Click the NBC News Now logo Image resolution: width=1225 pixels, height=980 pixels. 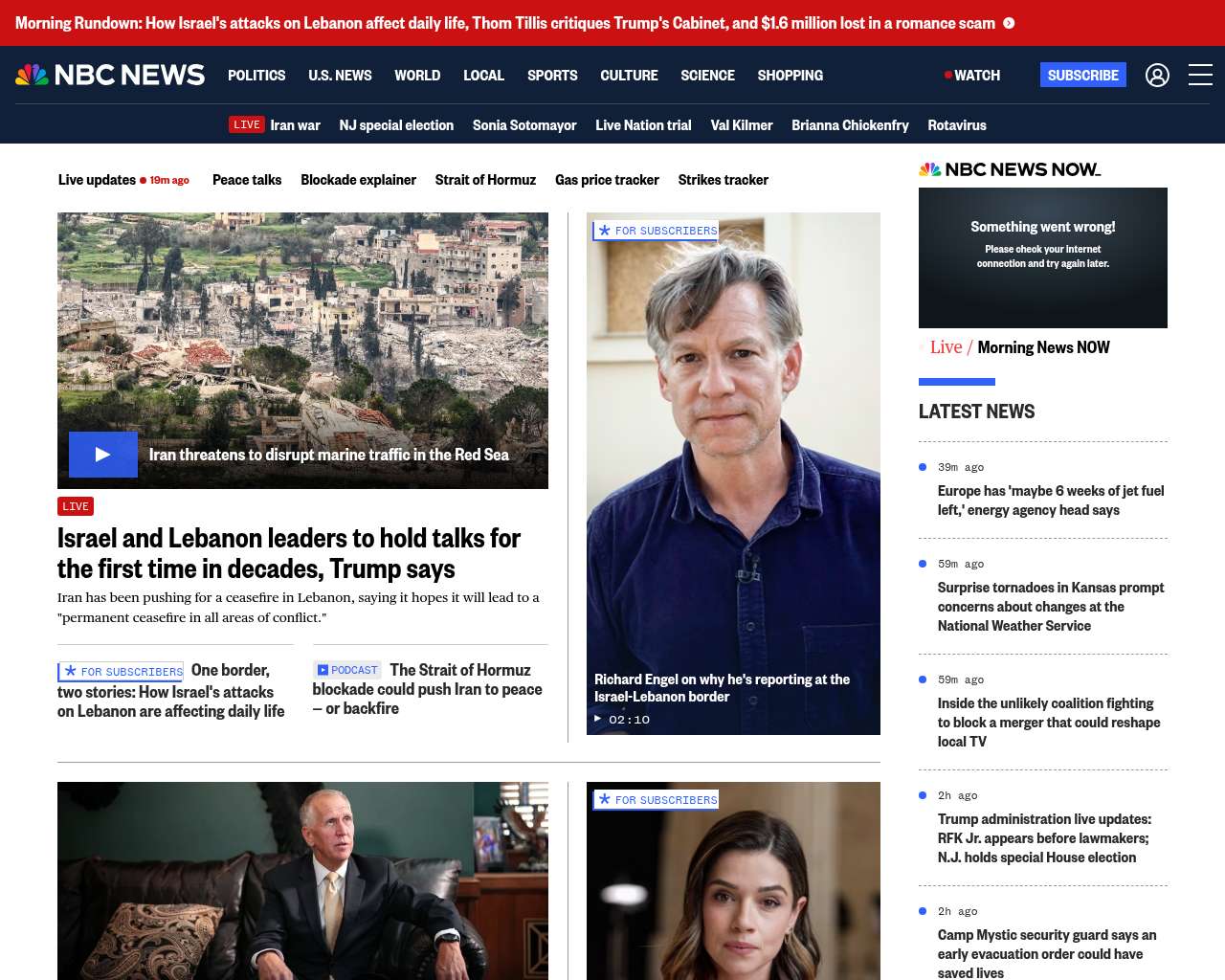[x=1010, y=169]
